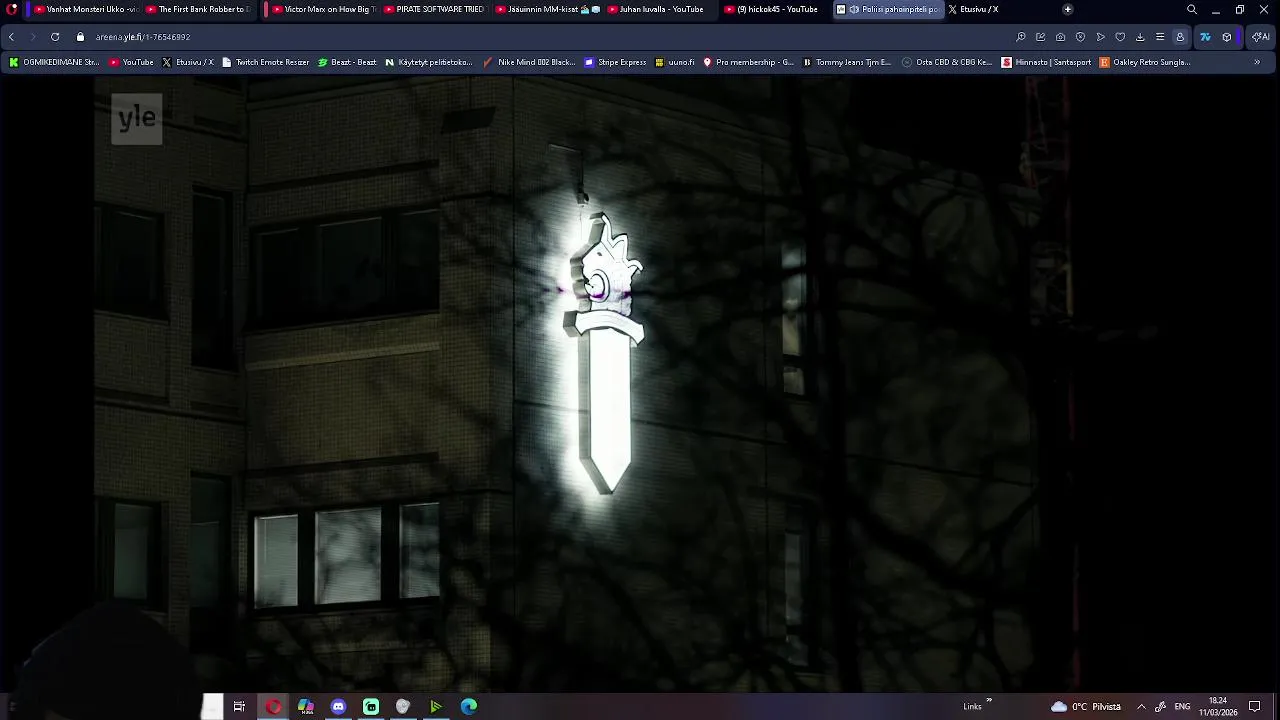Click the address bar URL areena.yle.fi
The height and width of the screenshot is (720, 1280).
click(x=143, y=37)
